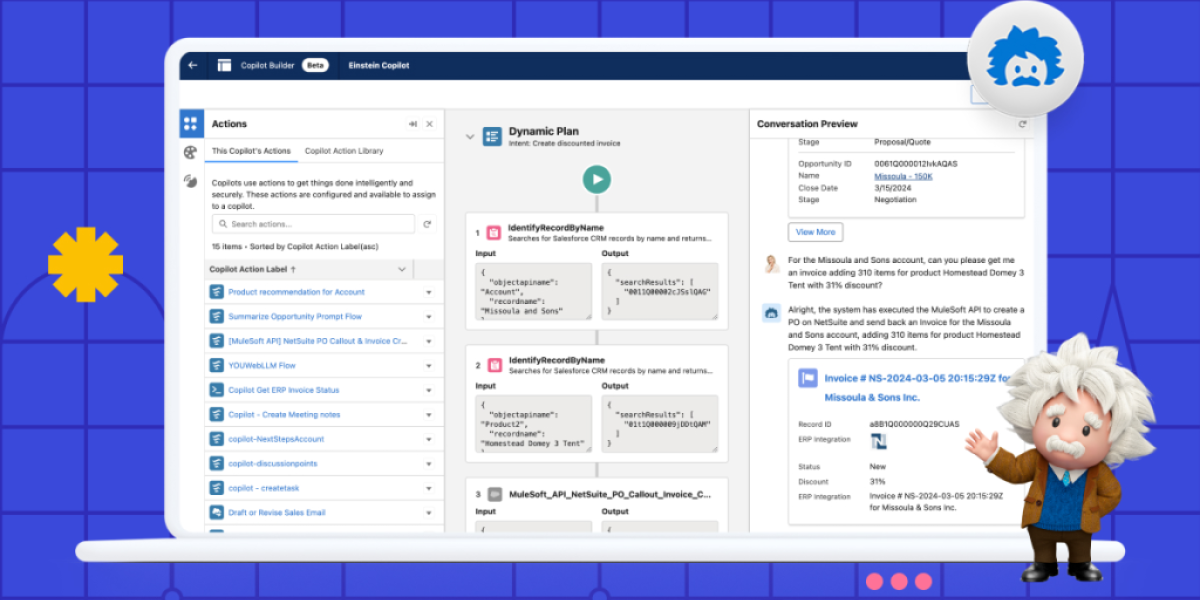Screen dimensions: 1200x600
Task: Open the Missoula - 150K opportunity link
Action: (x=903, y=176)
